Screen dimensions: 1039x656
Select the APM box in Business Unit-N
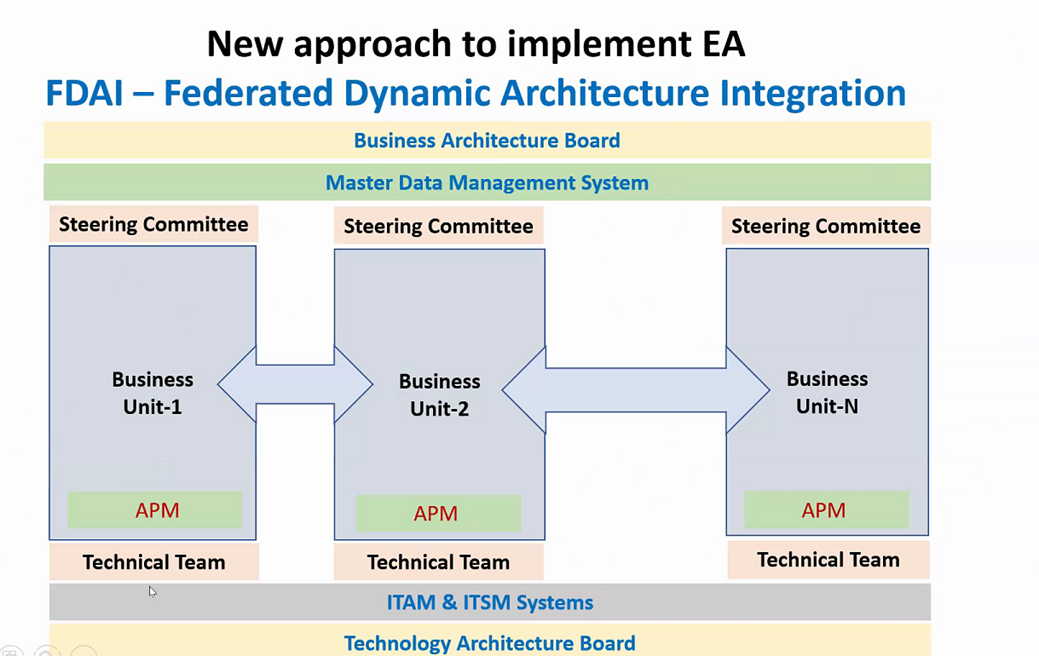click(x=826, y=510)
